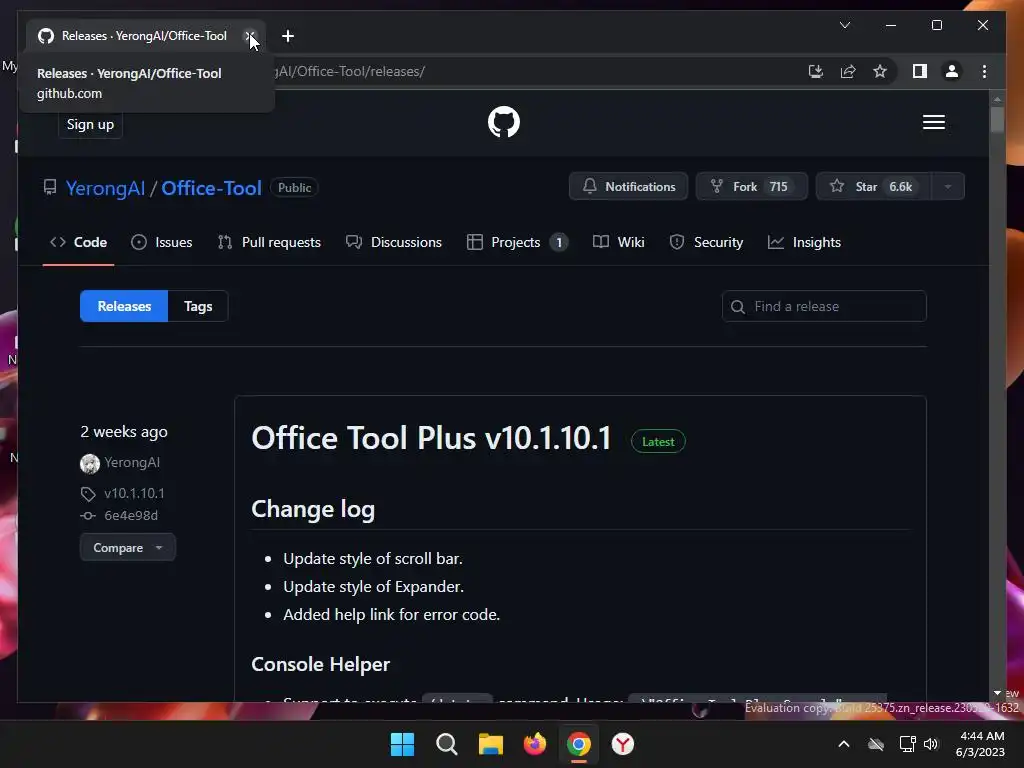Expand the Star lists dropdown arrow
This screenshot has width=1024, height=768.
pos(948,187)
